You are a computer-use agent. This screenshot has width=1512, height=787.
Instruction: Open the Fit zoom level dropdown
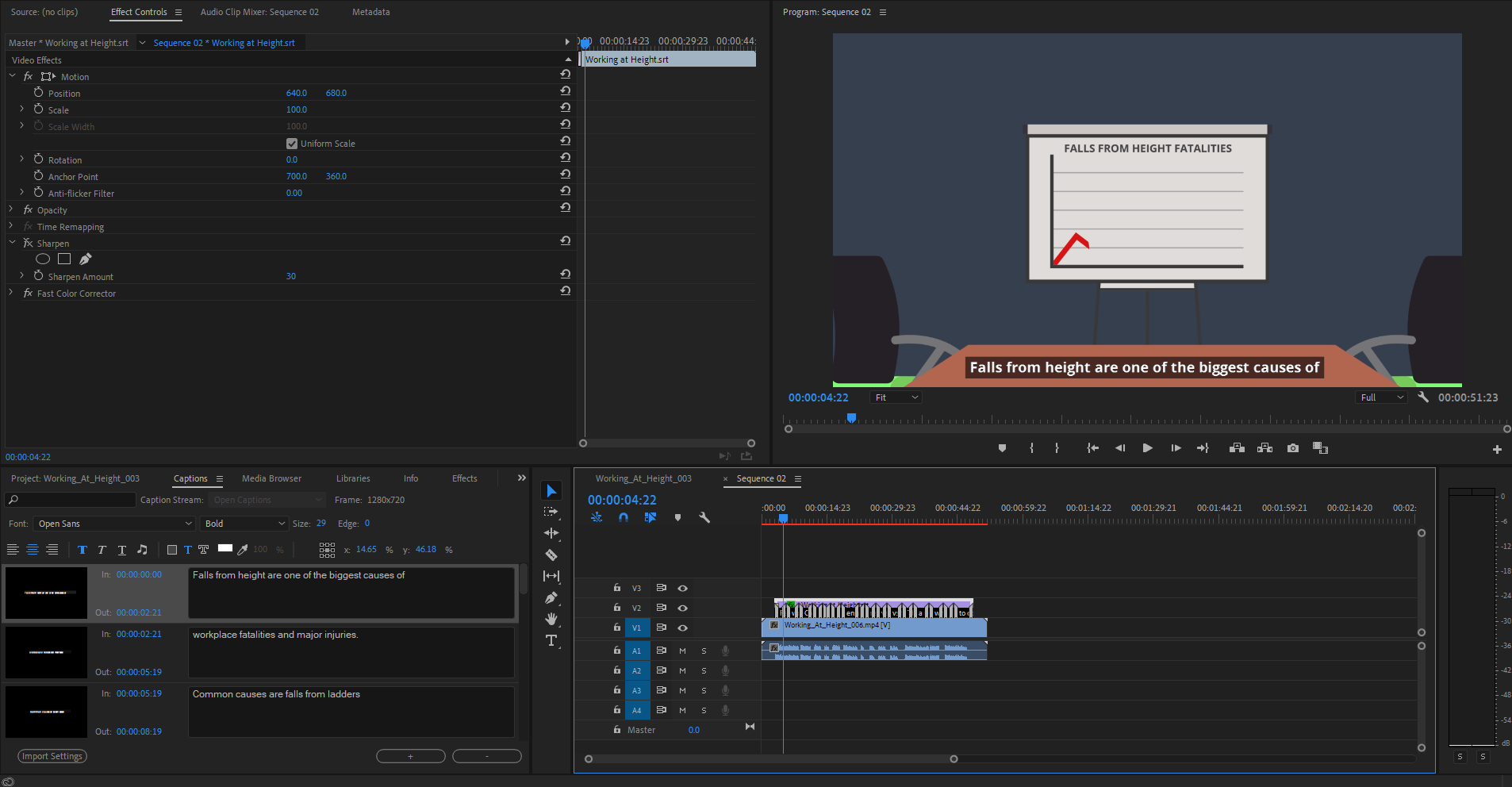[896, 397]
